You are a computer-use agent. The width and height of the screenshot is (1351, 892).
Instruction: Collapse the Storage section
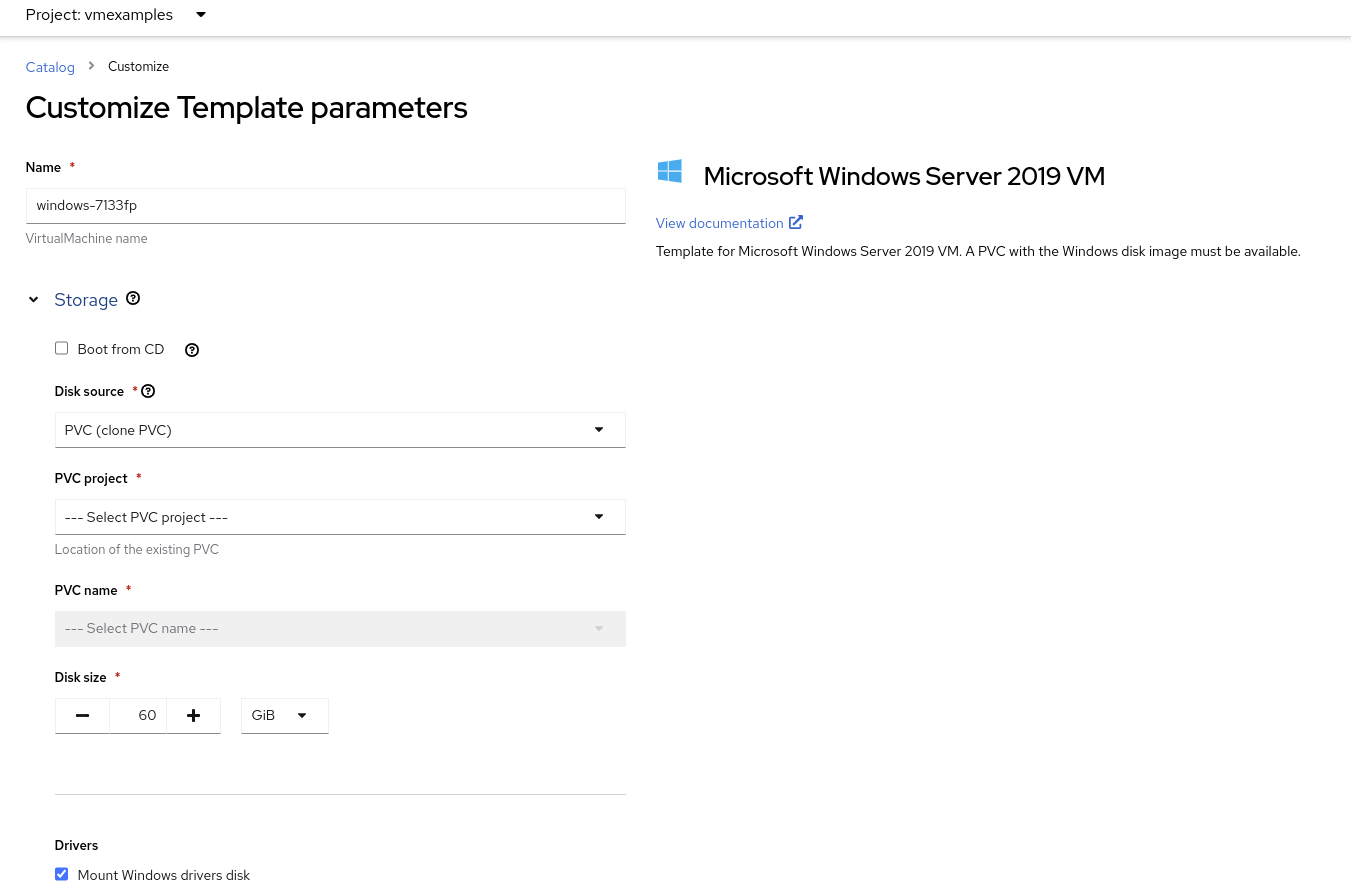click(x=33, y=299)
